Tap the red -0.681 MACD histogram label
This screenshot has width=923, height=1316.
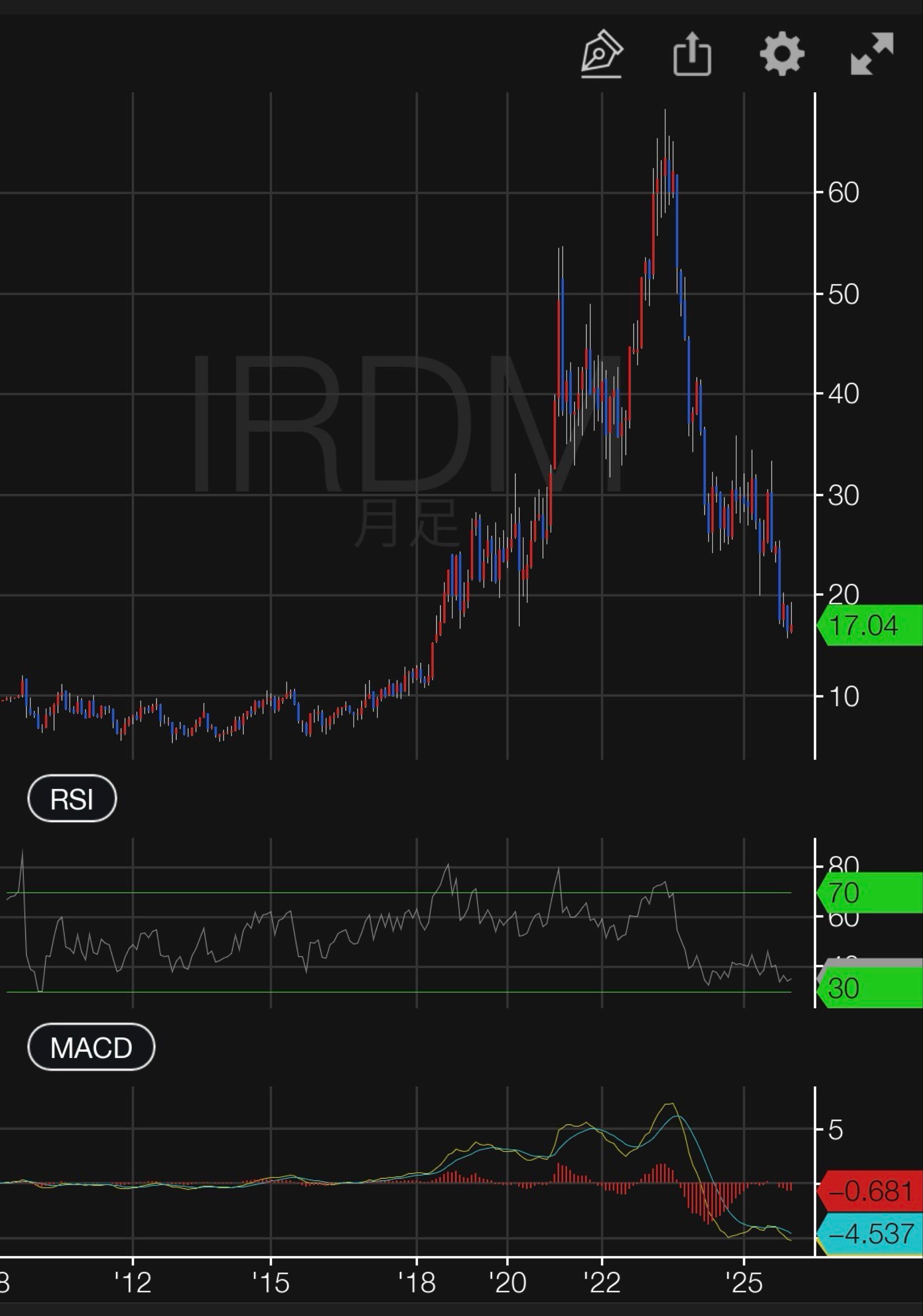(x=870, y=1192)
